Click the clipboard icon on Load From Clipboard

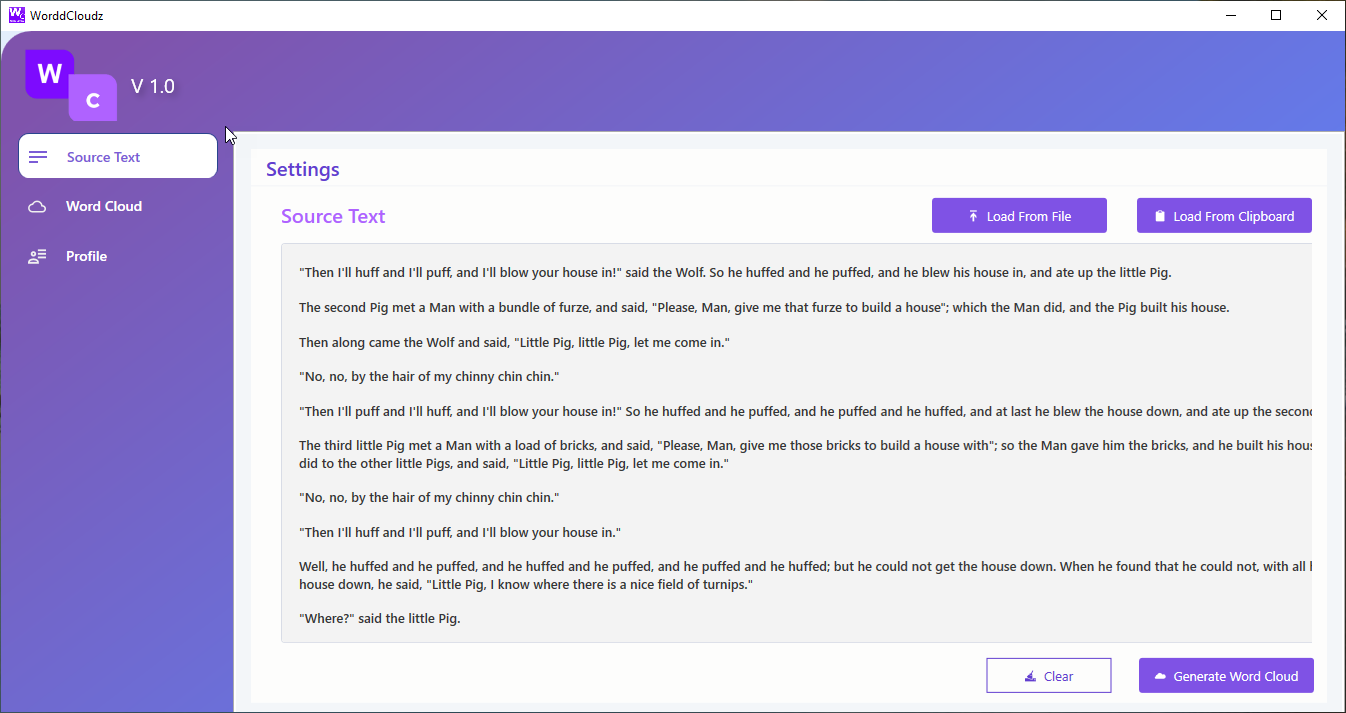coord(1160,216)
